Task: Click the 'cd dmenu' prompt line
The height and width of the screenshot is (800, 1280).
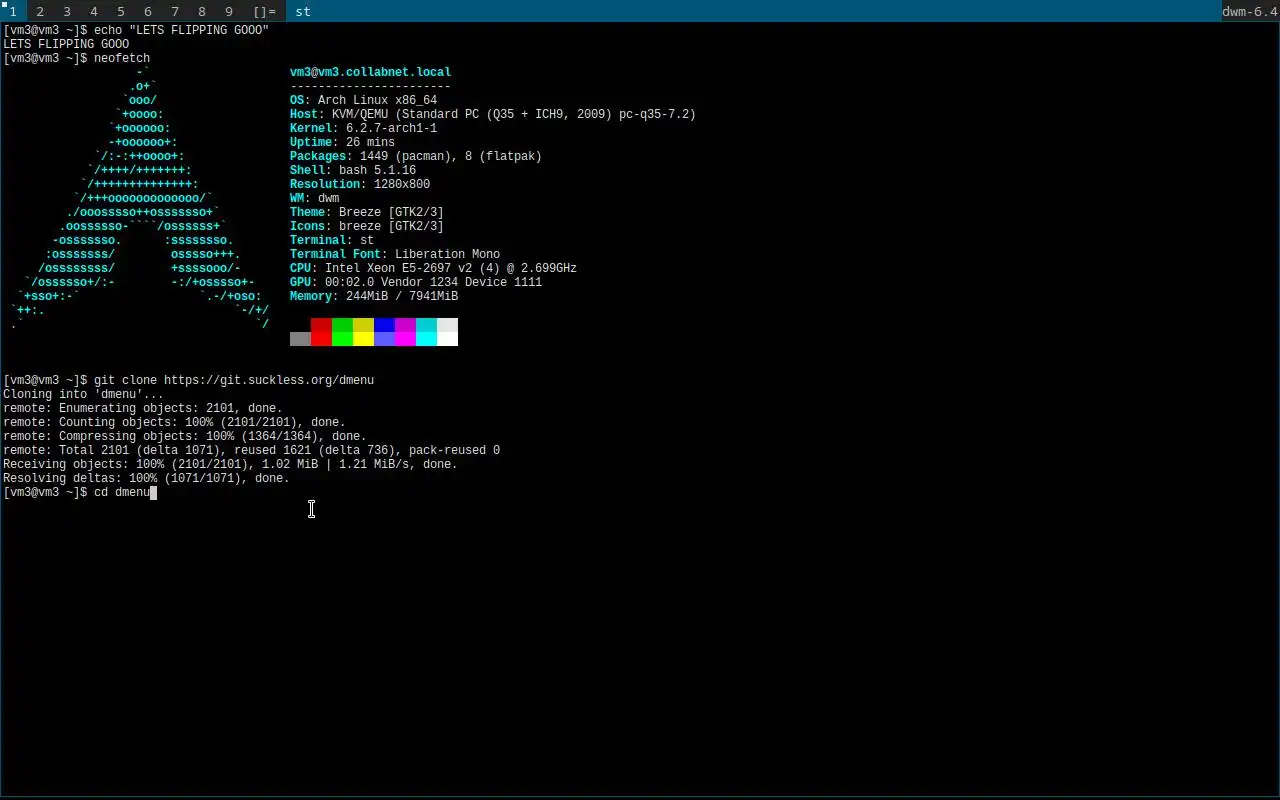Action: pos(80,492)
